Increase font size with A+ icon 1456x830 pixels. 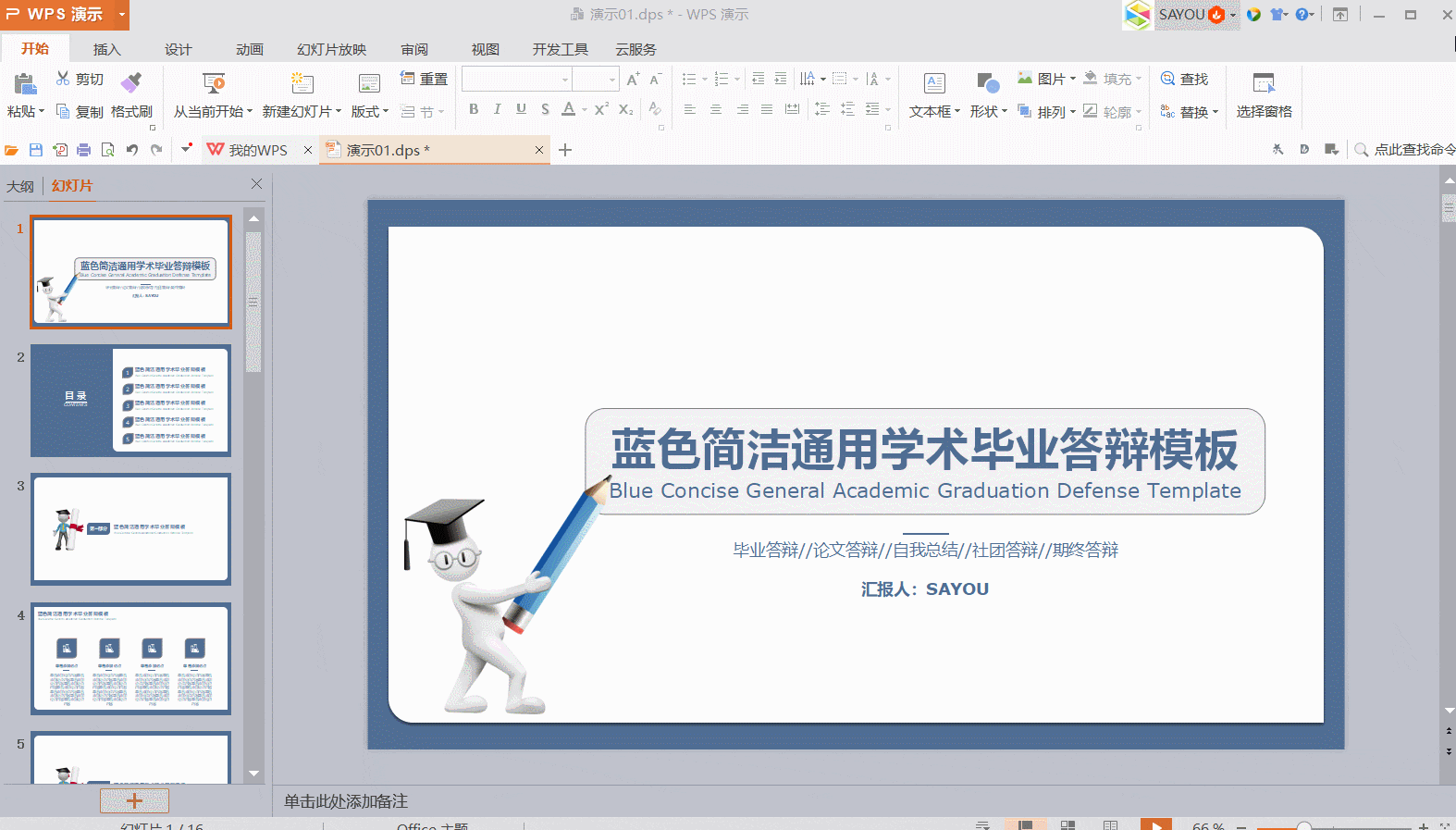633,80
